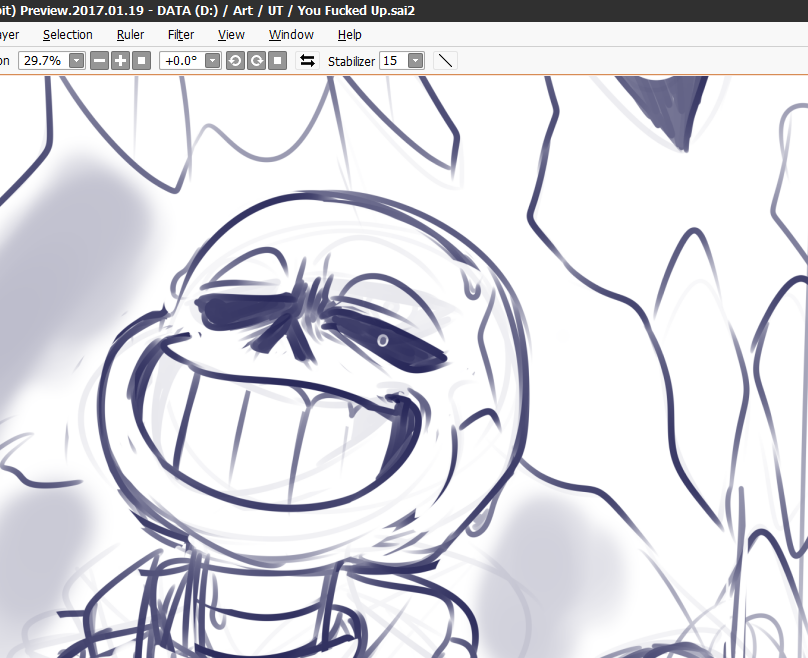Open the Window menu
808x658 pixels.
click(x=291, y=35)
